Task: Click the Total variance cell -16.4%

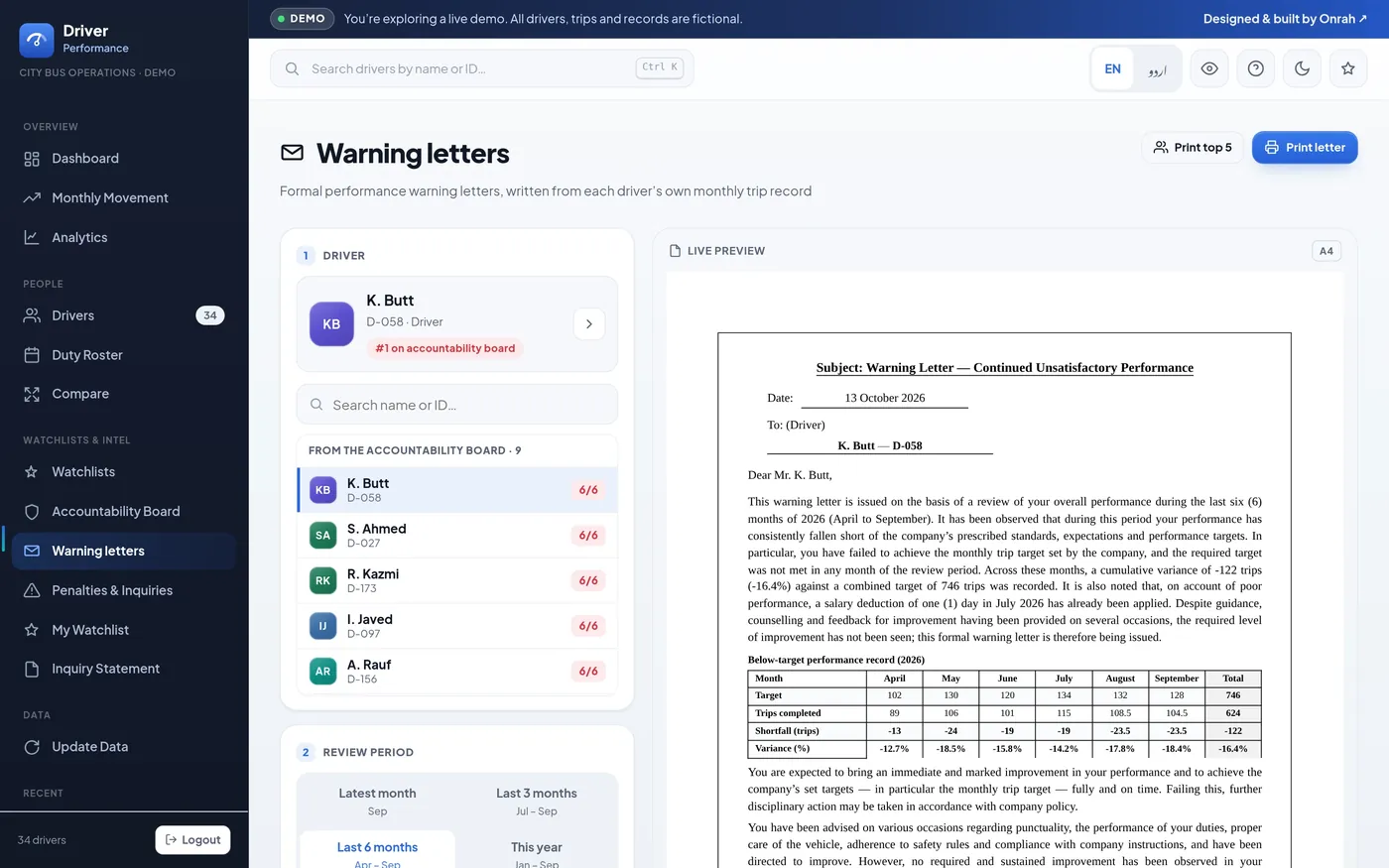Action: (x=1233, y=749)
